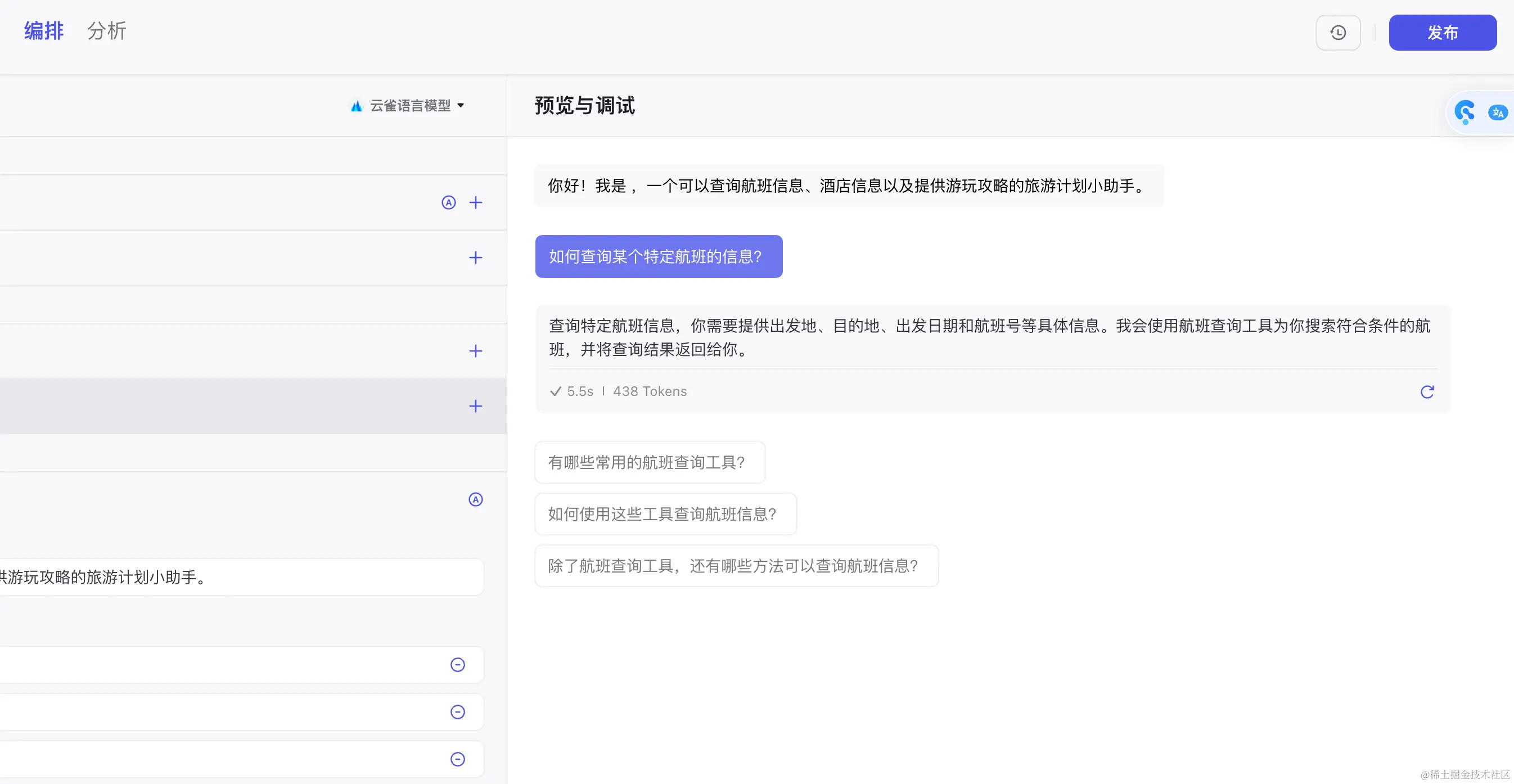1514x784 pixels.
Task: Click the lower circled-A icon above opening text
Action: pos(475,499)
